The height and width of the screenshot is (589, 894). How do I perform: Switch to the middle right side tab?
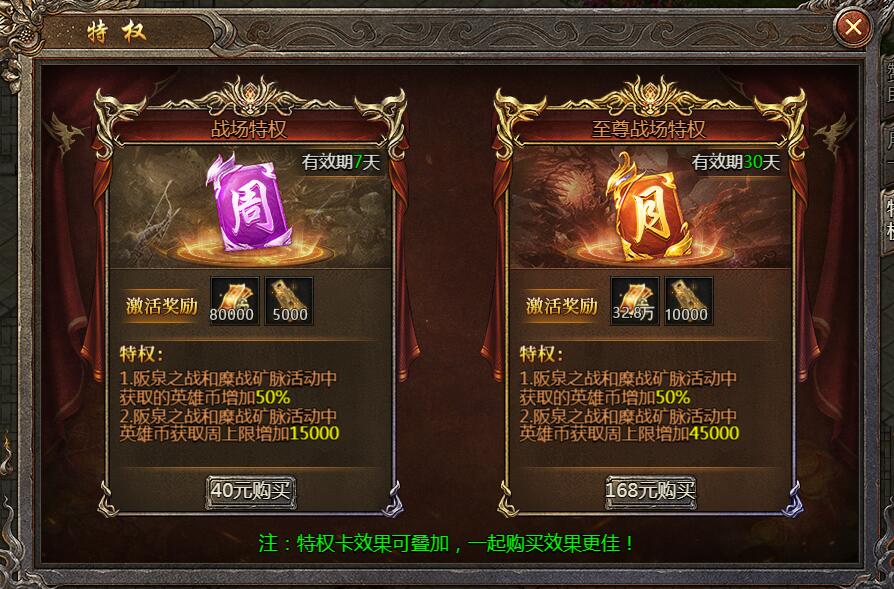pos(887,151)
